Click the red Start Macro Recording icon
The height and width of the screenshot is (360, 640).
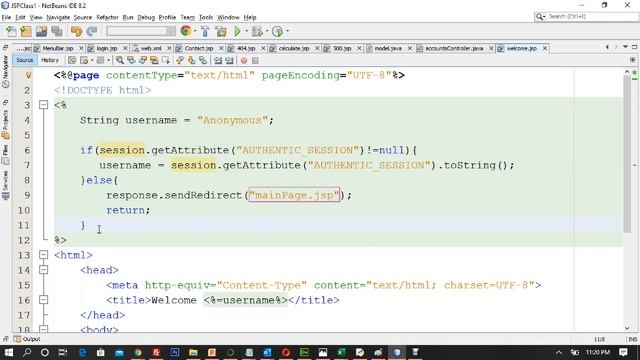(x=244, y=60)
